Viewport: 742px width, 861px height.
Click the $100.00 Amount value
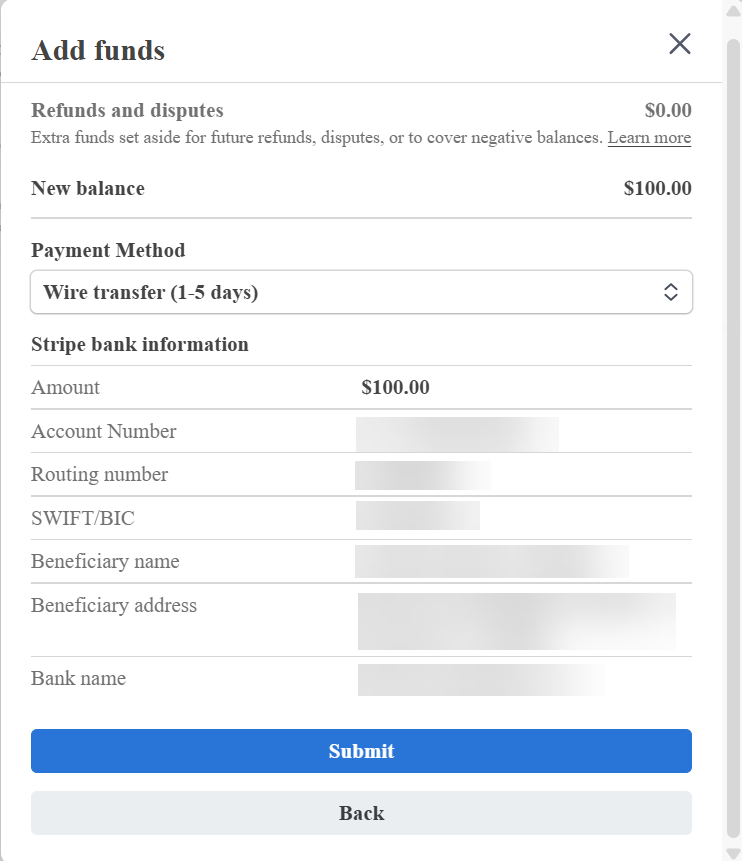click(396, 388)
